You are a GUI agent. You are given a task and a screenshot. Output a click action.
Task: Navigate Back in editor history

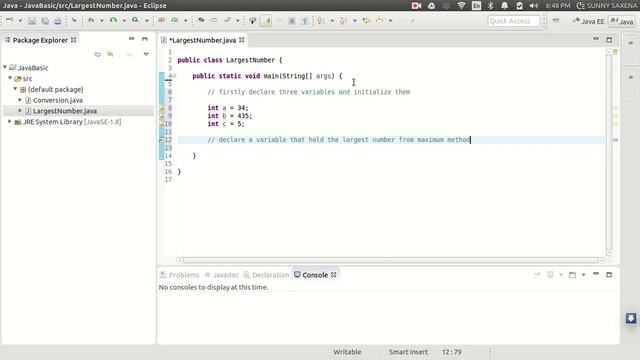(380, 20)
